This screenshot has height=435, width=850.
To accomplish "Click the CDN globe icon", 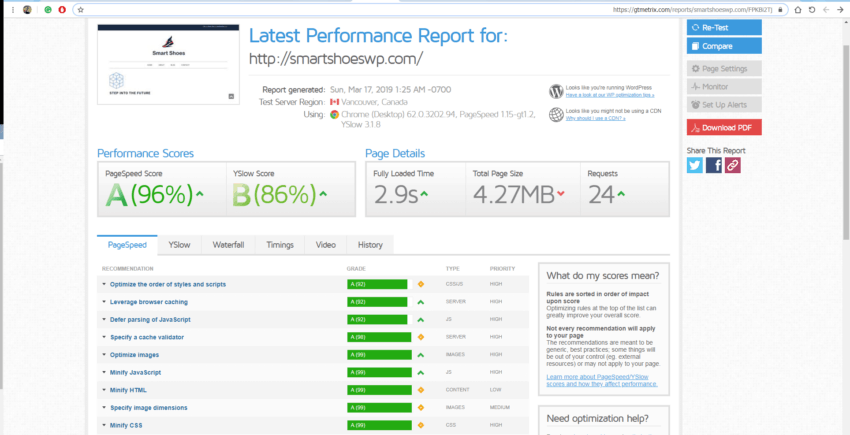I will point(556,114).
